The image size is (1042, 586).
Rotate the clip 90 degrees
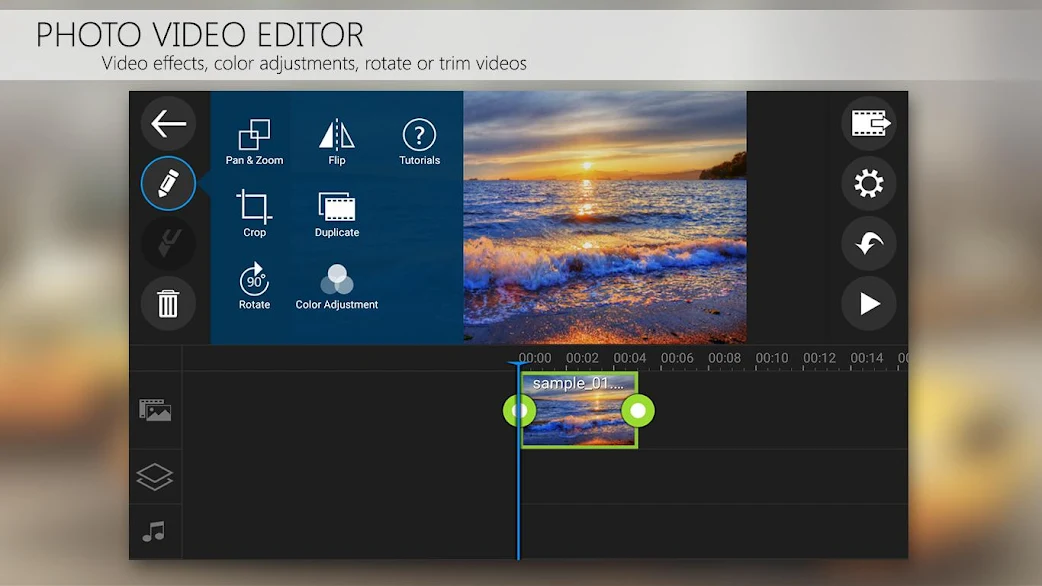click(254, 286)
